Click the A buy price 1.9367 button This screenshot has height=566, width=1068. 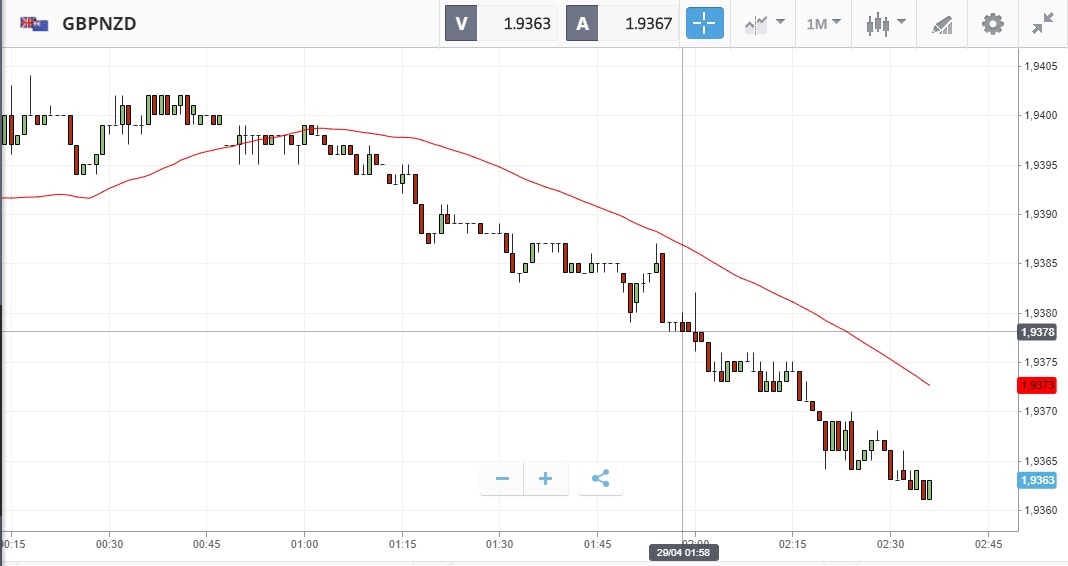623,23
